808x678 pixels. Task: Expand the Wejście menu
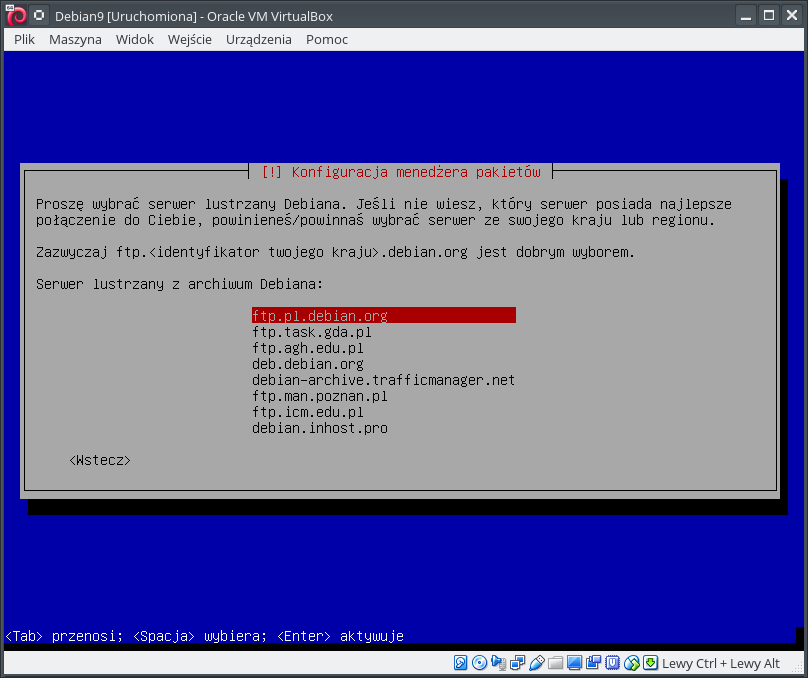(x=190, y=39)
